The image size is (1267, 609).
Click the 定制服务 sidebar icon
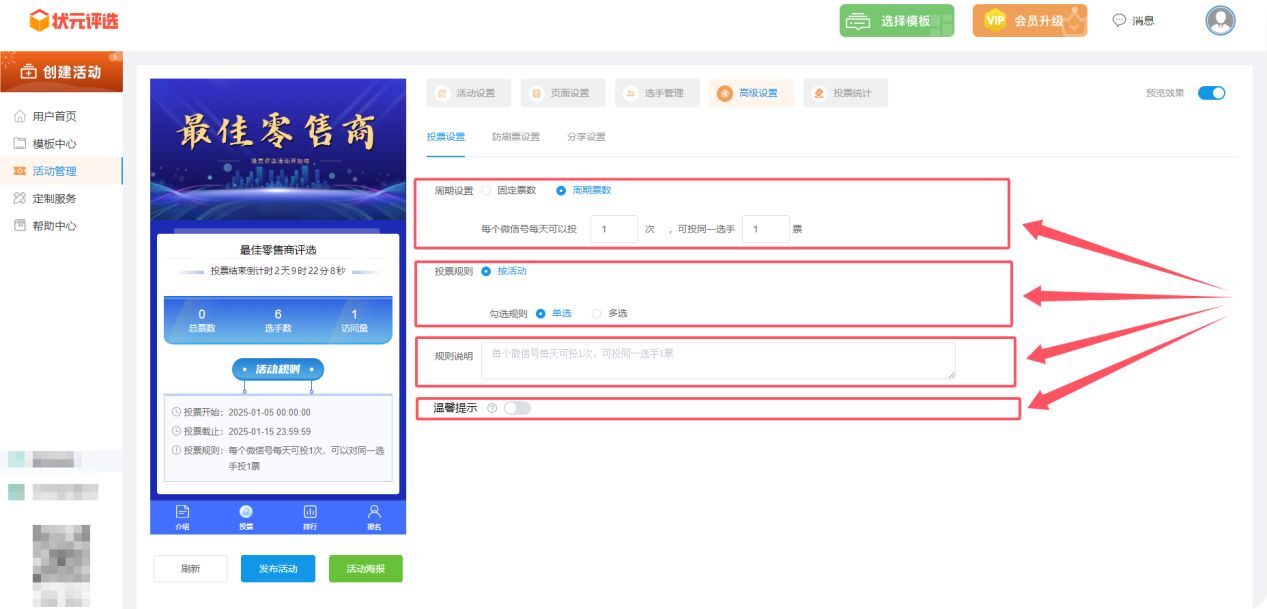click(x=20, y=198)
